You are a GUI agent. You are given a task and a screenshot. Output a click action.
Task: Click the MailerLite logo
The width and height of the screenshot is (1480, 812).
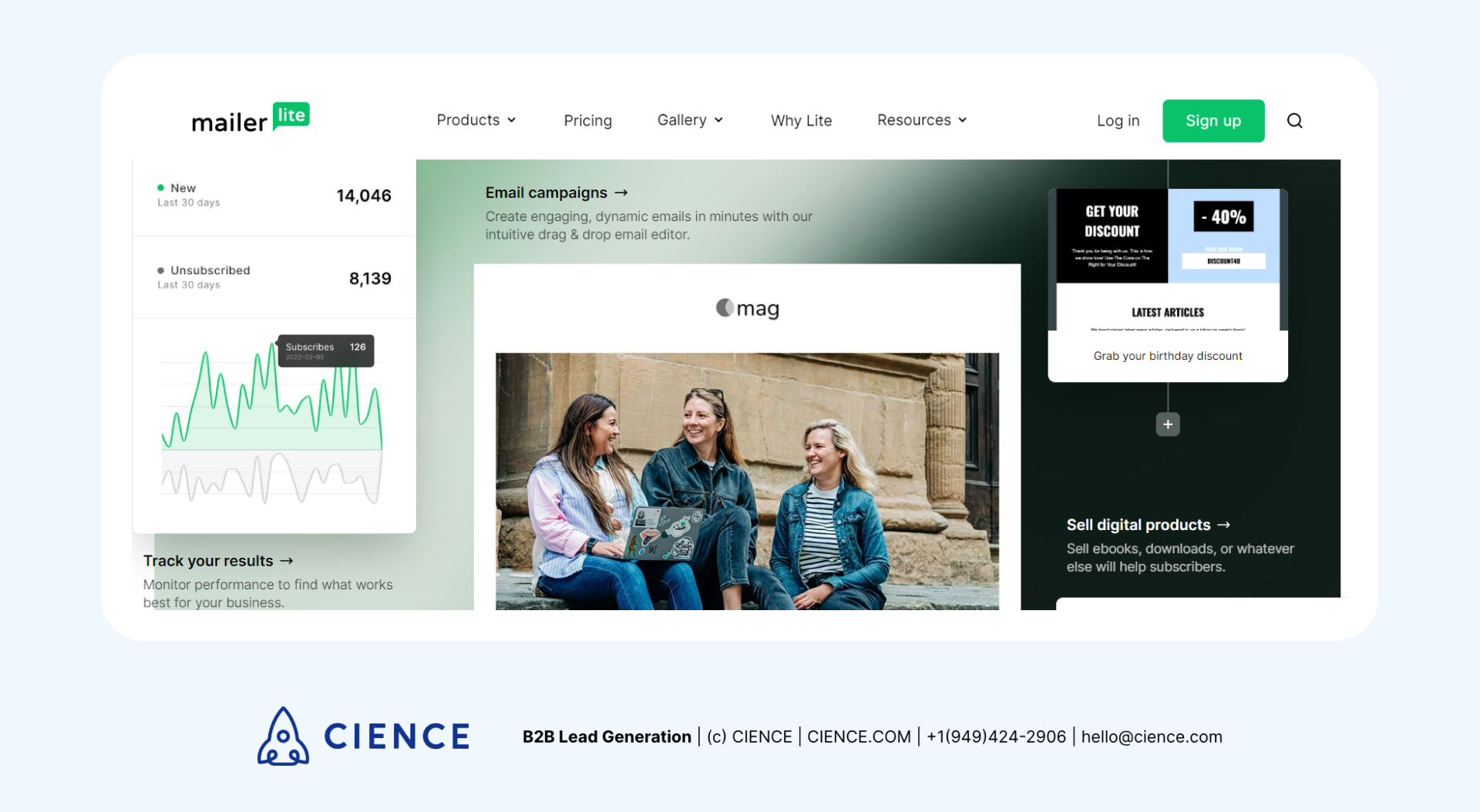tap(251, 118)
